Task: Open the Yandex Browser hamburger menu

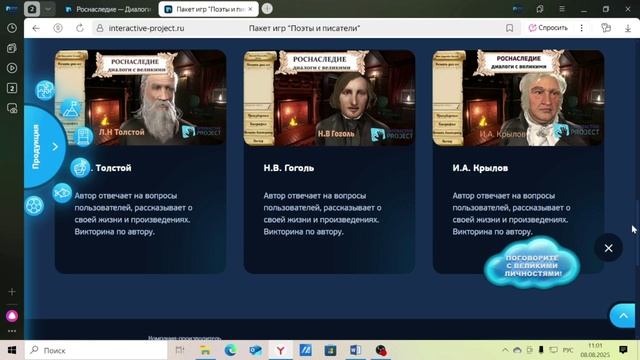Action: [562, 9]
